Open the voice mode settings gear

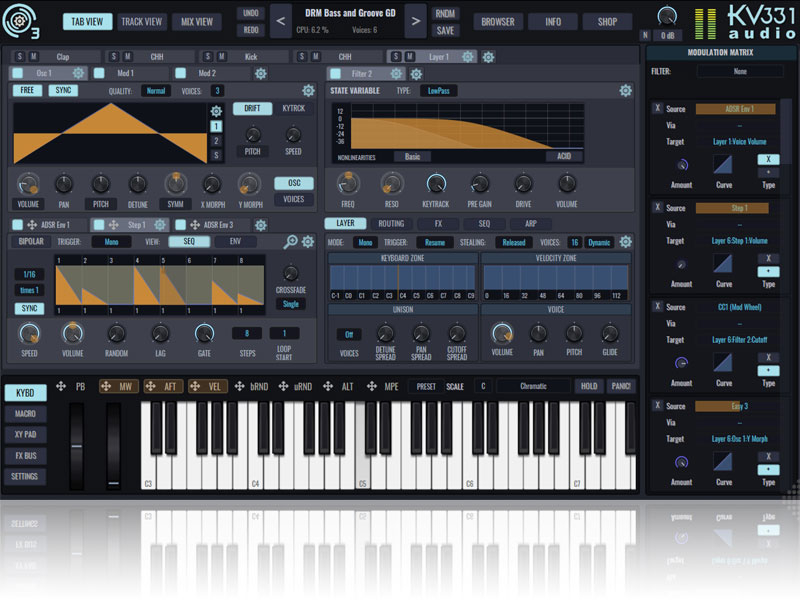626,242
